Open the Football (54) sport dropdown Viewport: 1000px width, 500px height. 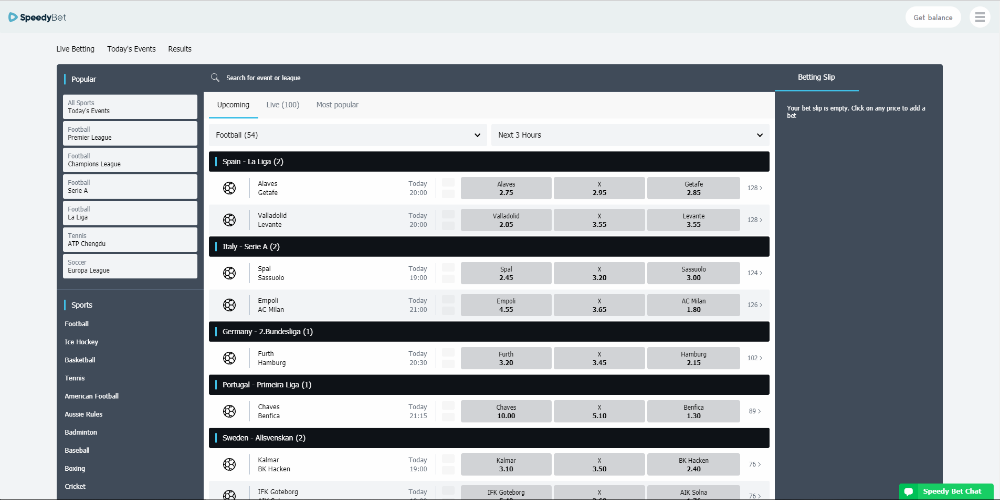[x=348, y=135]
